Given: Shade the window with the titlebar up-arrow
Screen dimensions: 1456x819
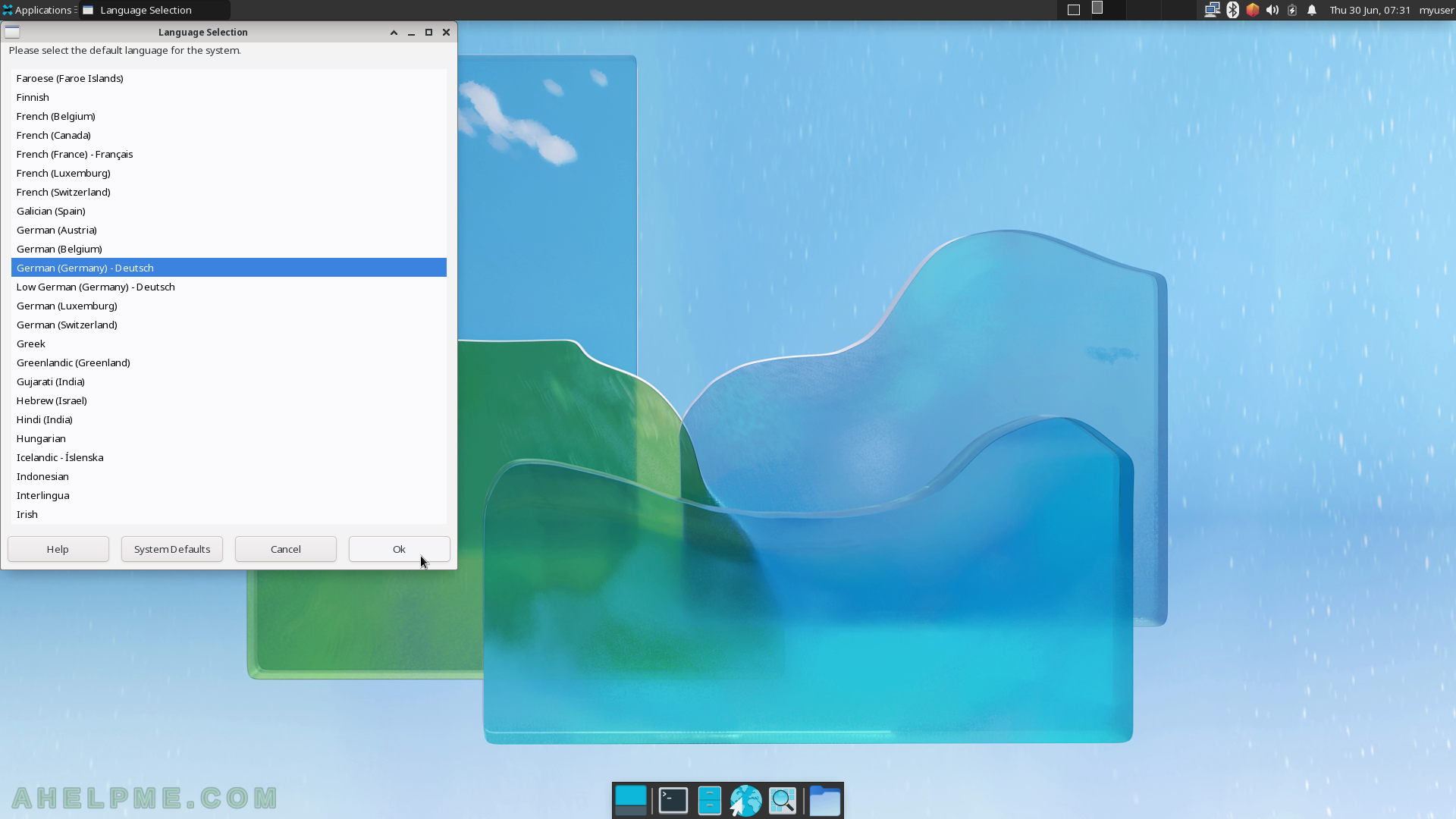Looking at the screenshot, I should pyautogui.click(x=394, y=32).
